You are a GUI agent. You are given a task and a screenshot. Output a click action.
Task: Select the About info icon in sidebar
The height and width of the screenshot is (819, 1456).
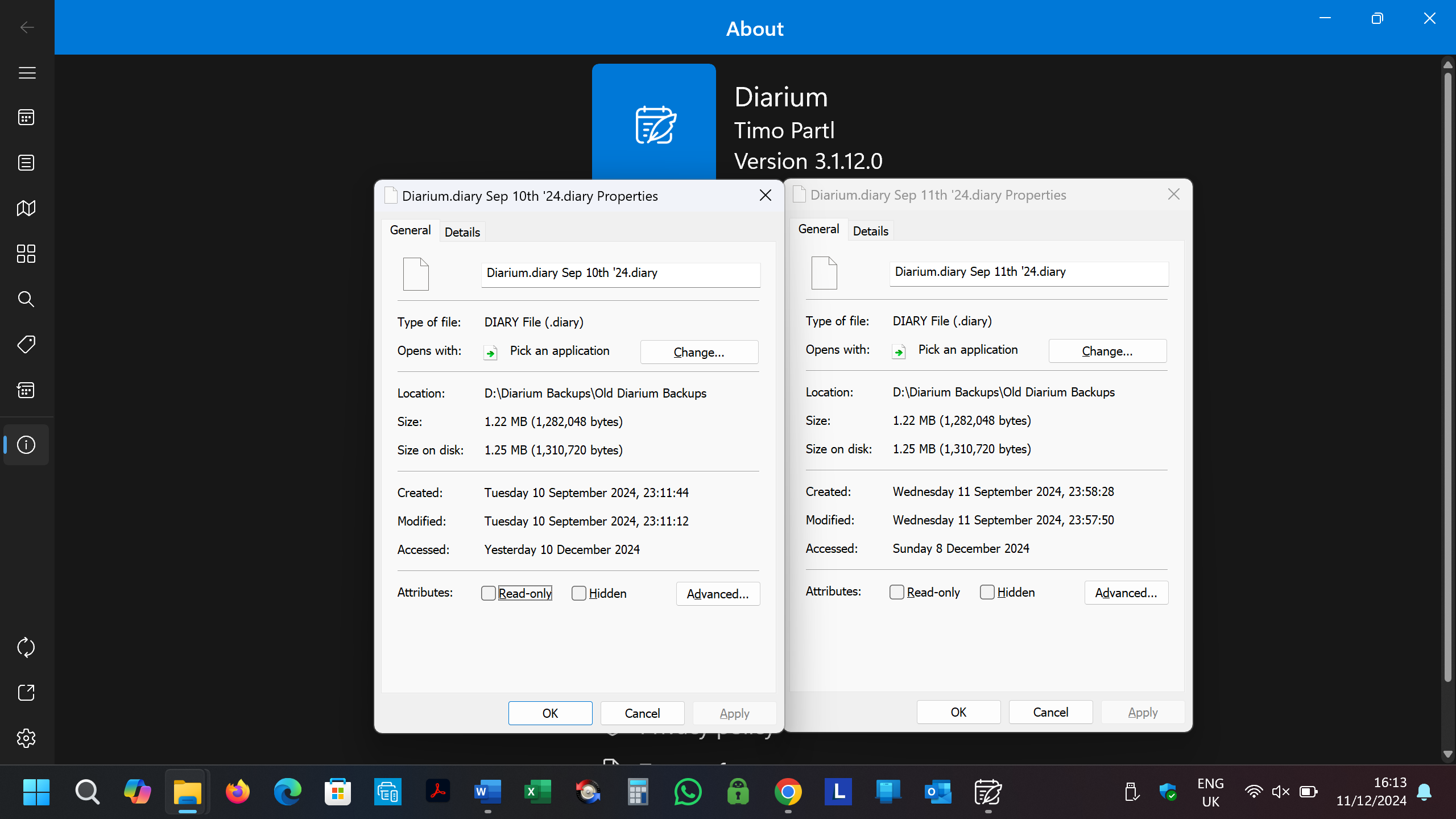point(26,445)
